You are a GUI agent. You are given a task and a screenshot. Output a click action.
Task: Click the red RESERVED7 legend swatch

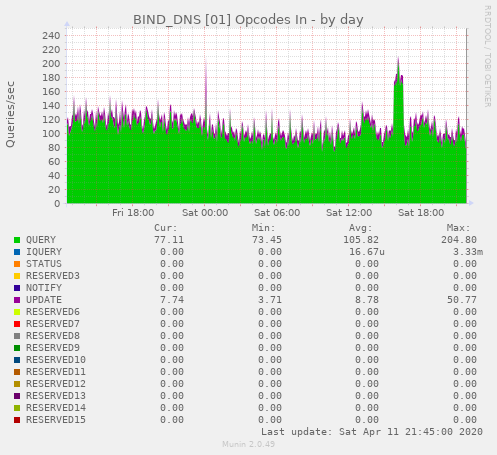pos(17,324)
